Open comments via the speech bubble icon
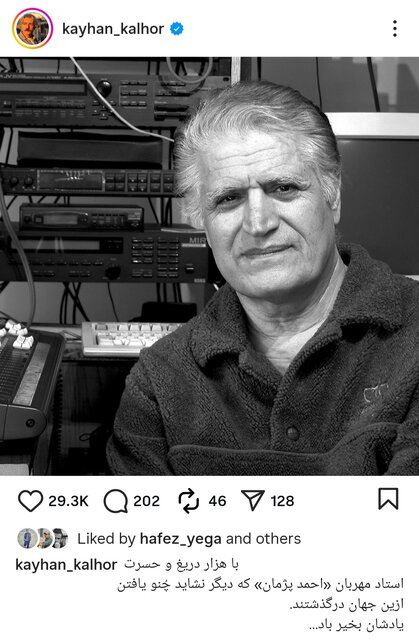This screenshot has height=640, width=419. (115, 501)
